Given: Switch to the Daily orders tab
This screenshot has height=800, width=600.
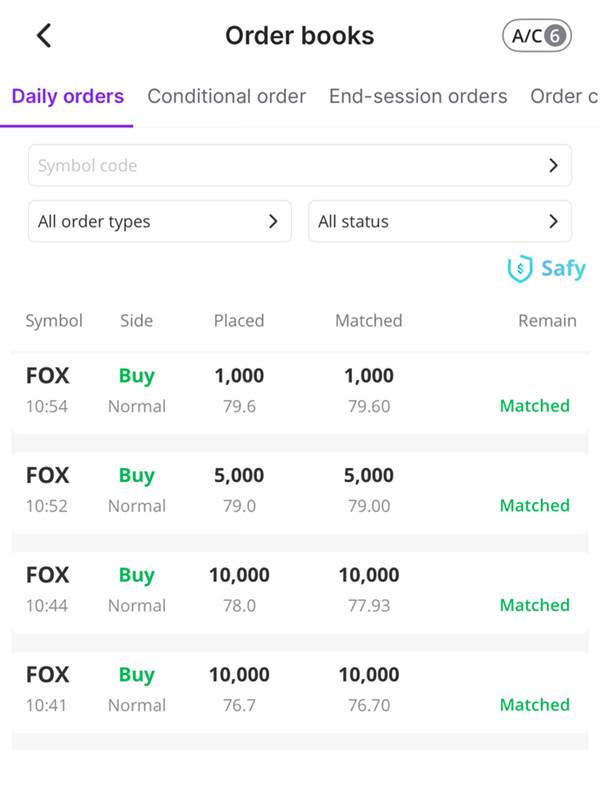Looking at the screenshot, I should (x=68, y=97).
